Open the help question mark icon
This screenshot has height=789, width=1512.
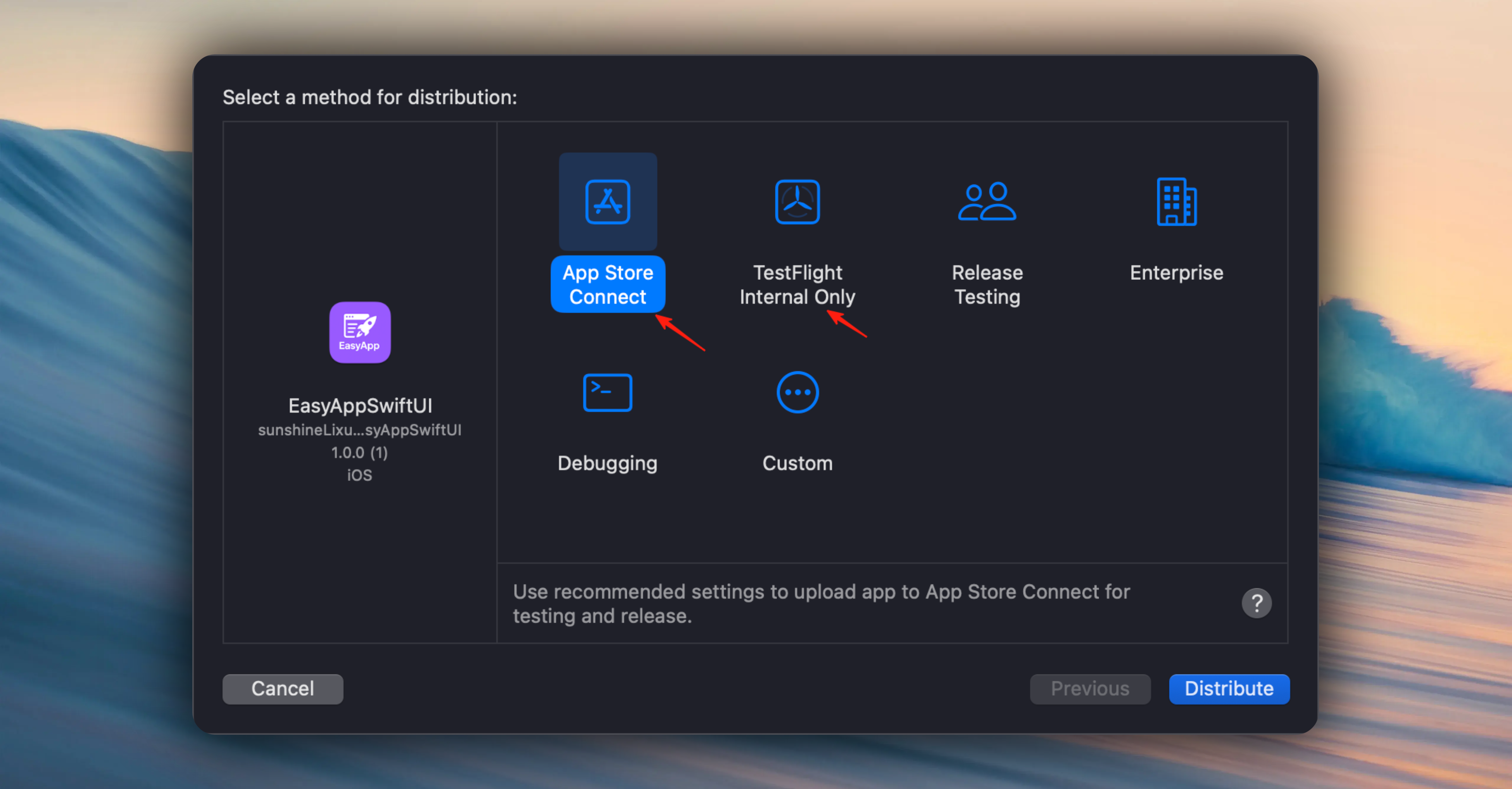coord(1256,603)
